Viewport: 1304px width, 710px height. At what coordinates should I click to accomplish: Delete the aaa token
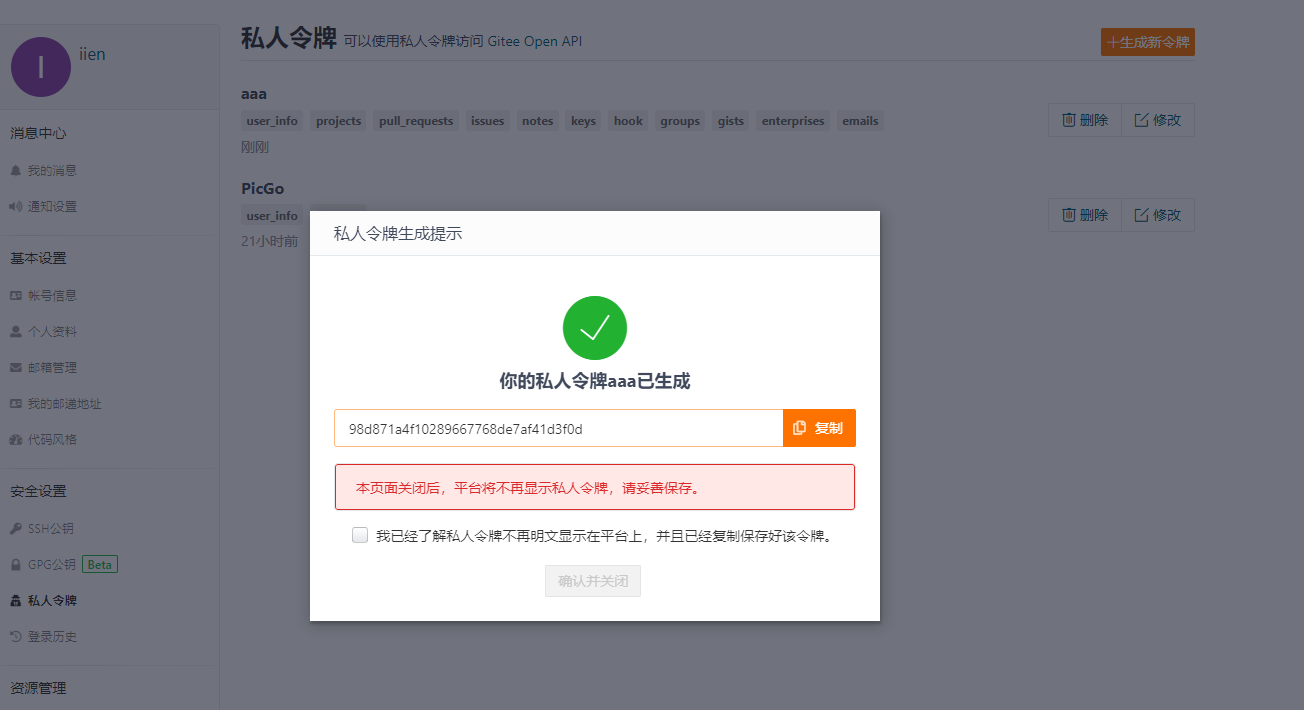(x=1085, y=120)
